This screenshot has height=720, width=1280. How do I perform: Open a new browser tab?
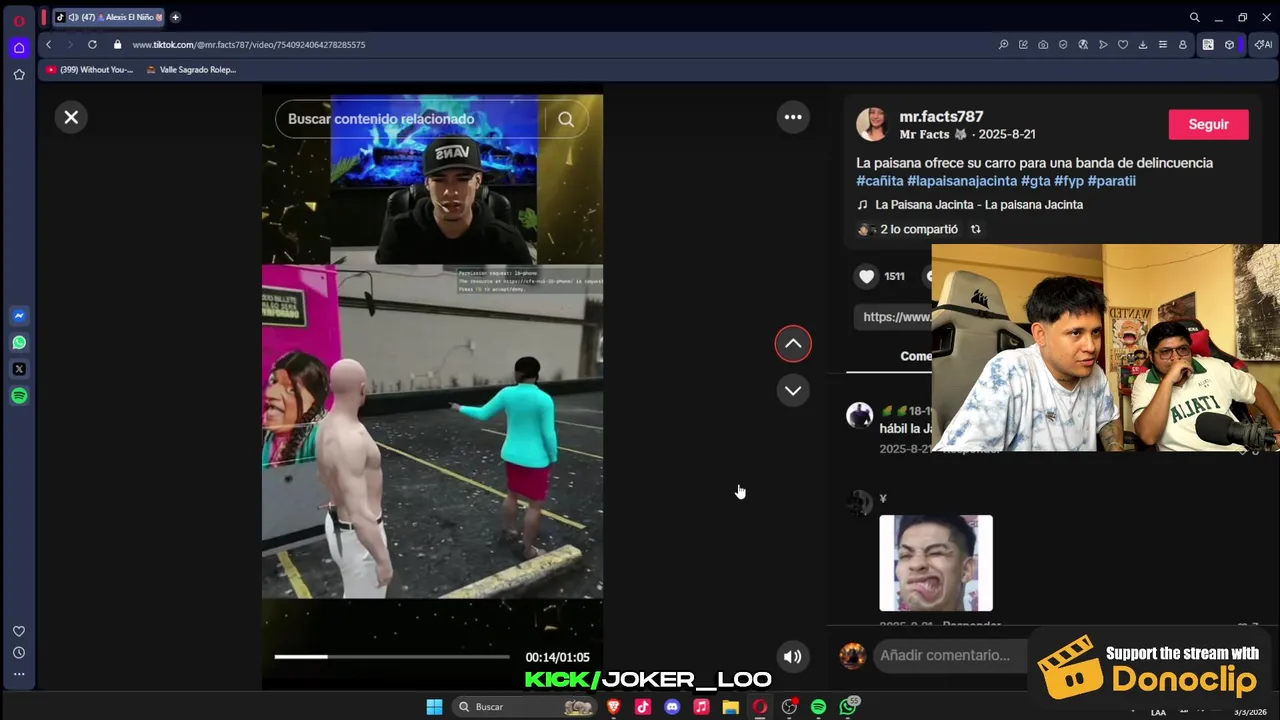pyautogui.click(x=175, y=17)
